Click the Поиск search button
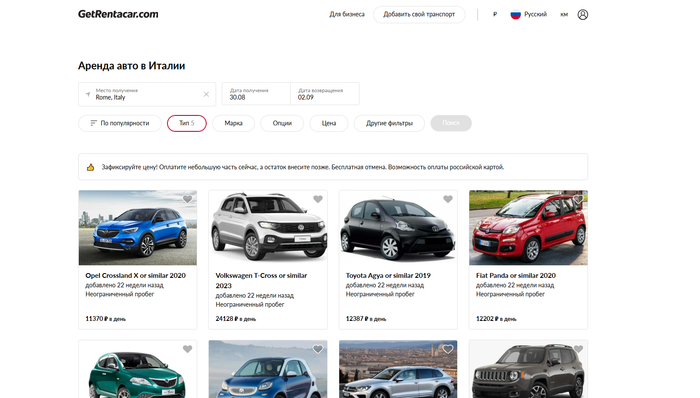The image size is (700, 398). point(451,123)
